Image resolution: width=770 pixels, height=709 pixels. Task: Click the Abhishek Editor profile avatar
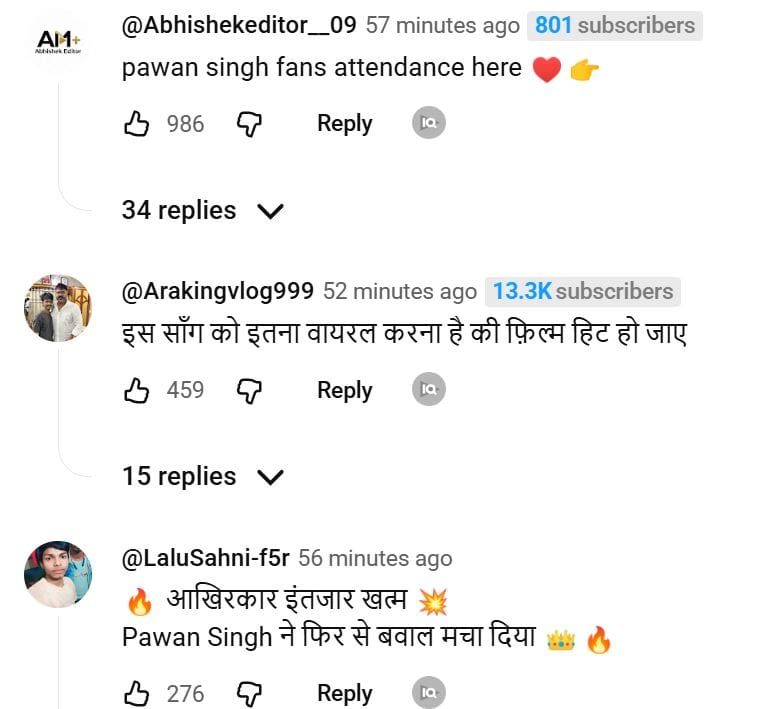pos(57,41)
